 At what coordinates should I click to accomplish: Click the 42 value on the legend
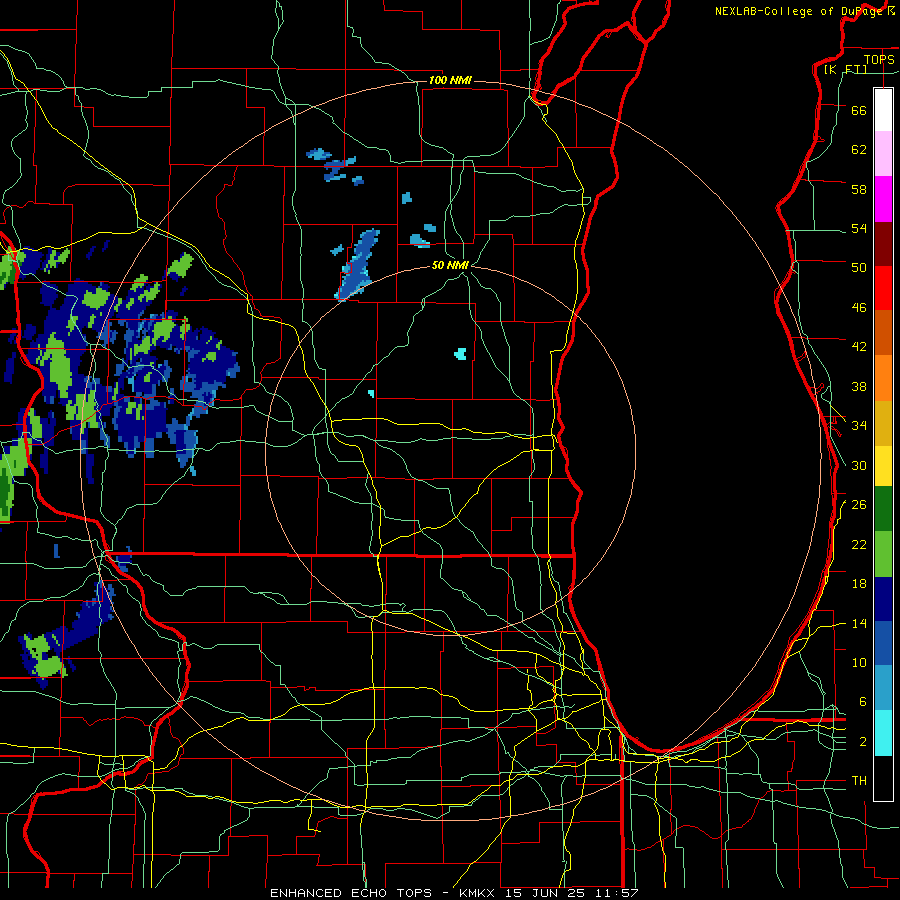point(859,347)
